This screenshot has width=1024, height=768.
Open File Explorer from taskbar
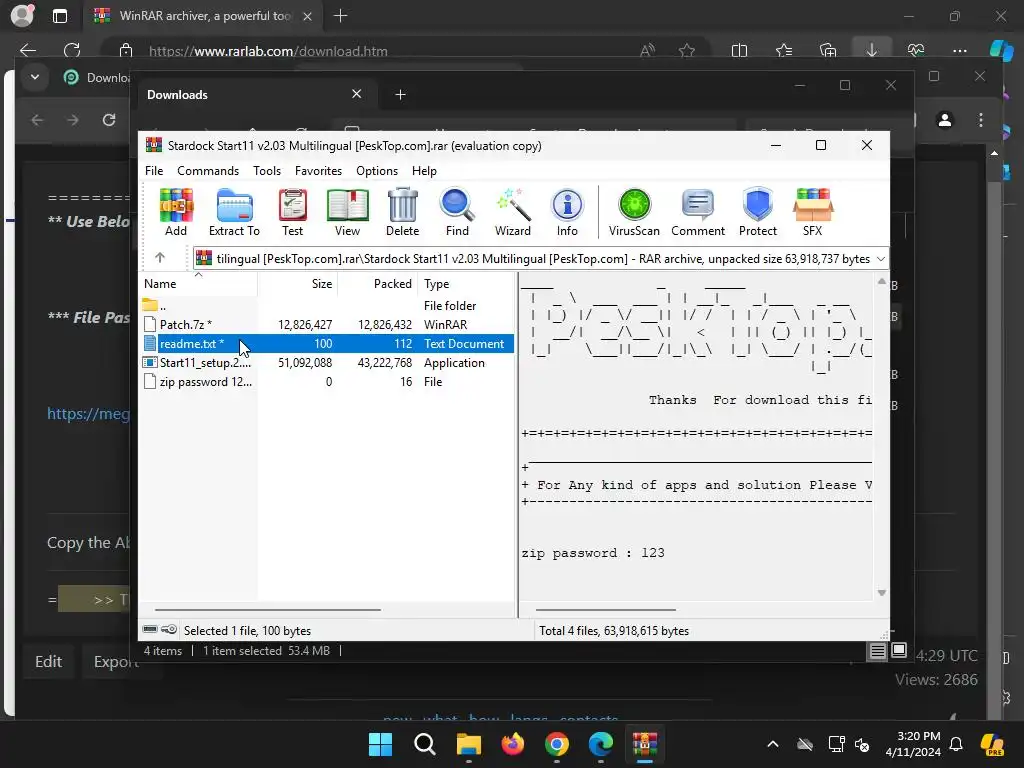click(x=468, y=744)
